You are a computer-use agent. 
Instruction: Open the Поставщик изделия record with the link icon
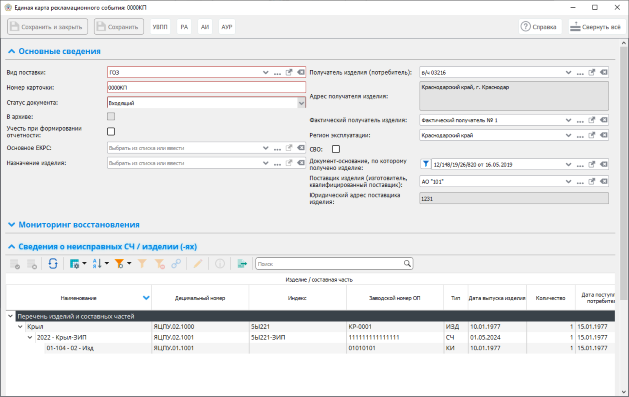coord(592,181)
